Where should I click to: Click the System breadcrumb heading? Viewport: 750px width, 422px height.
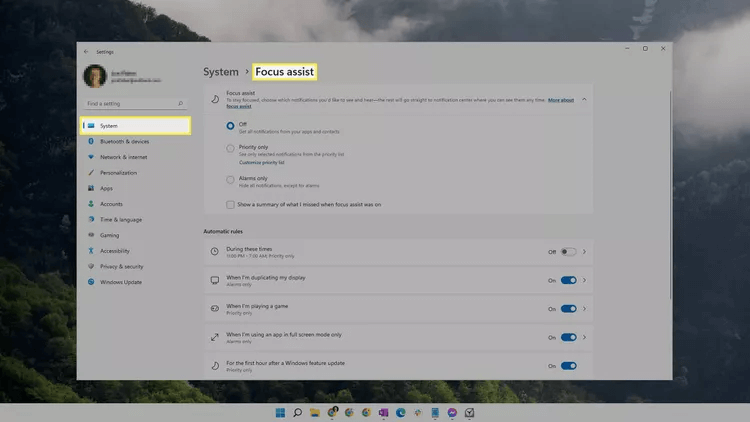point(221,72)
